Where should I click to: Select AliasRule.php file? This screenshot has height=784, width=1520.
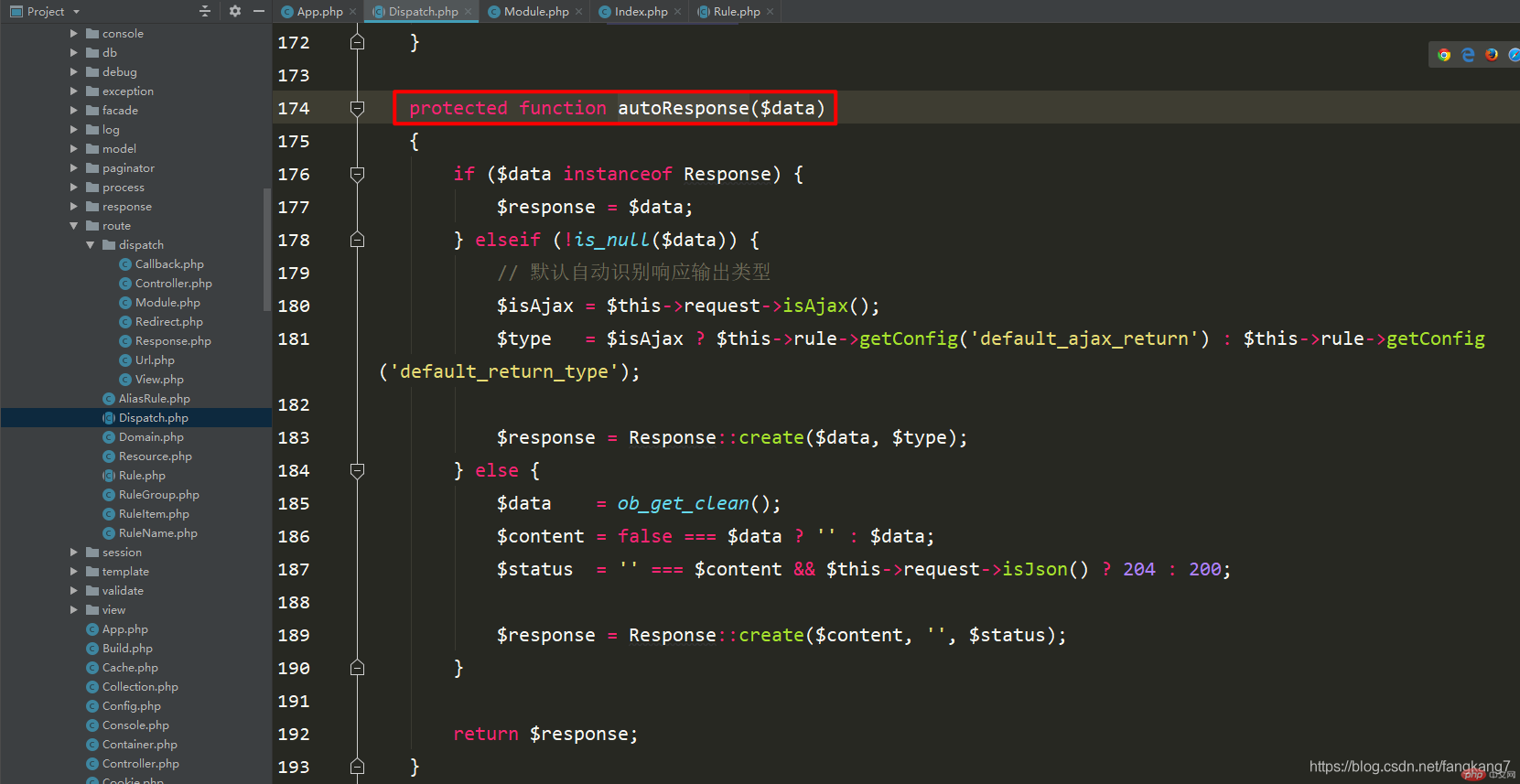coord(154,398)
